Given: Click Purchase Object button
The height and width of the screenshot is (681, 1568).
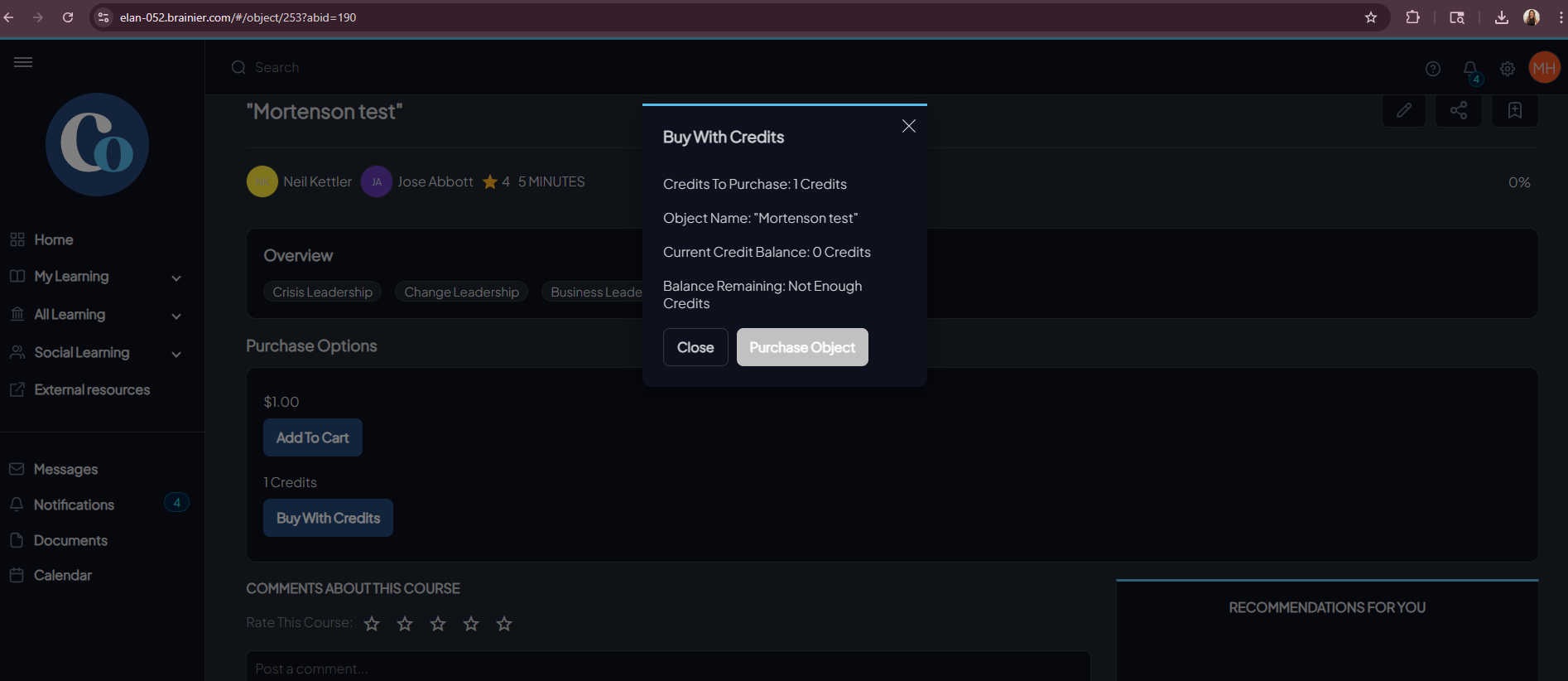Looking at the screenshot, I should coord(802,347).
